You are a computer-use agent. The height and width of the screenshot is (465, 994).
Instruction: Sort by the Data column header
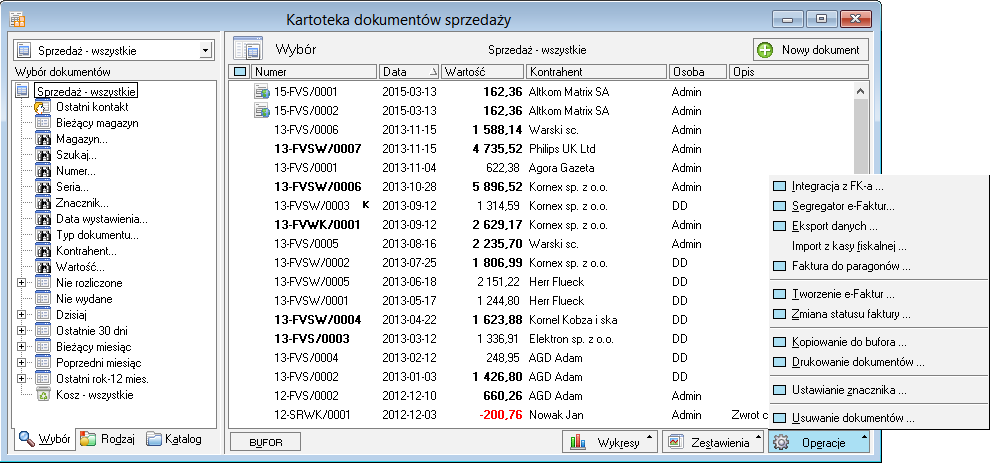click(x=409, y=72)
